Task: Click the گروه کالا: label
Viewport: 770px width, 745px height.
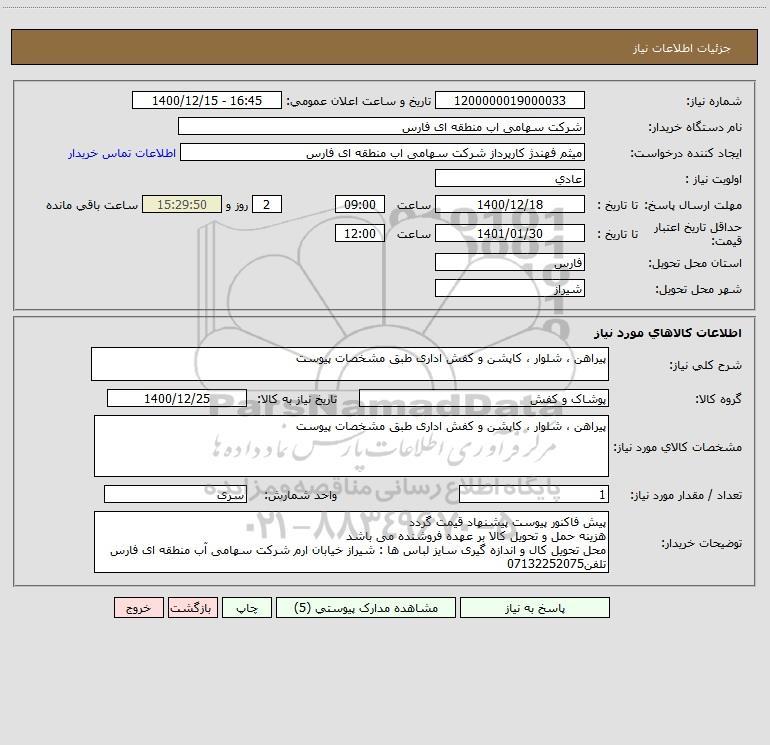Action: point(718,399)
